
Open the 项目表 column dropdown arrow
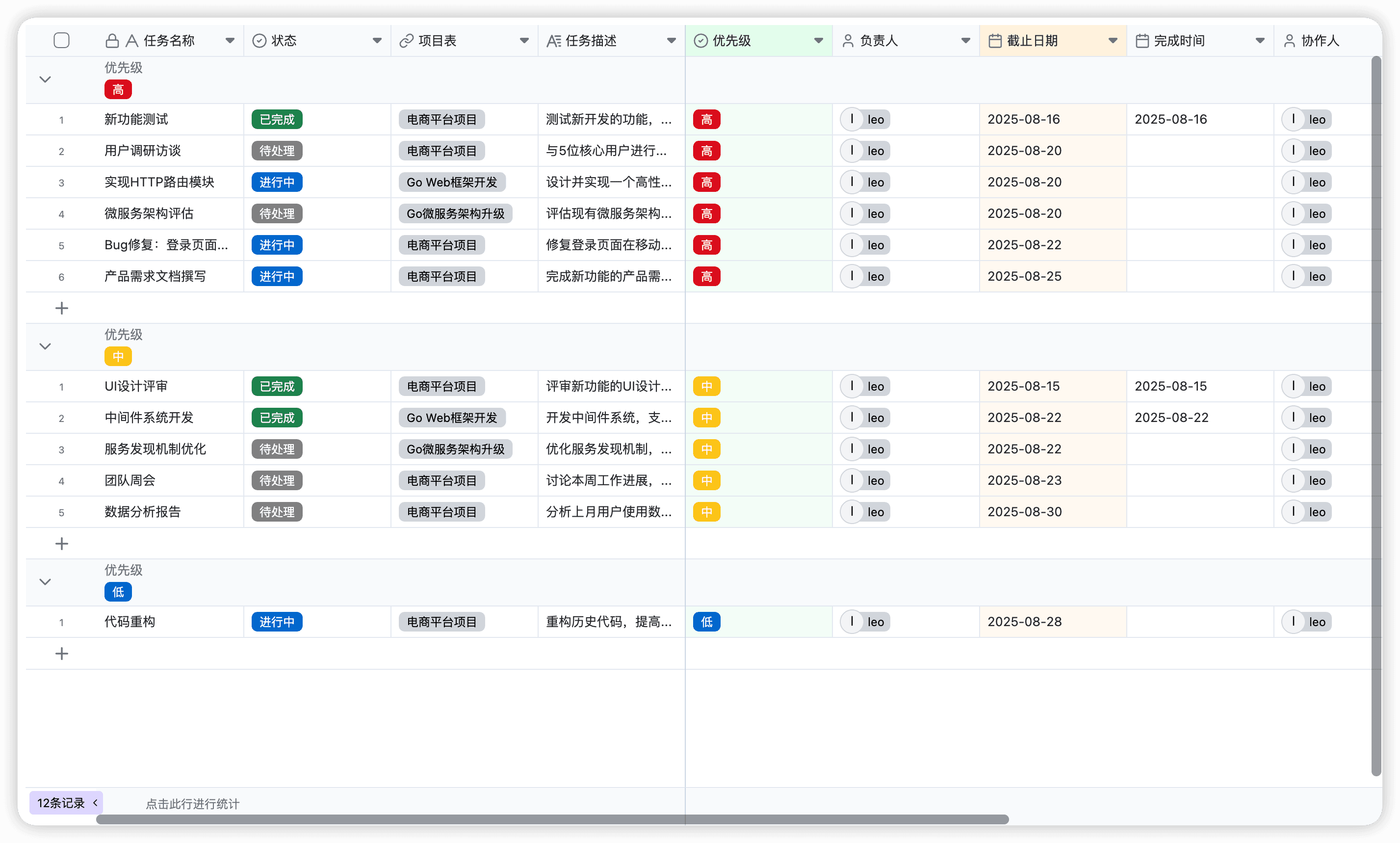524,40
